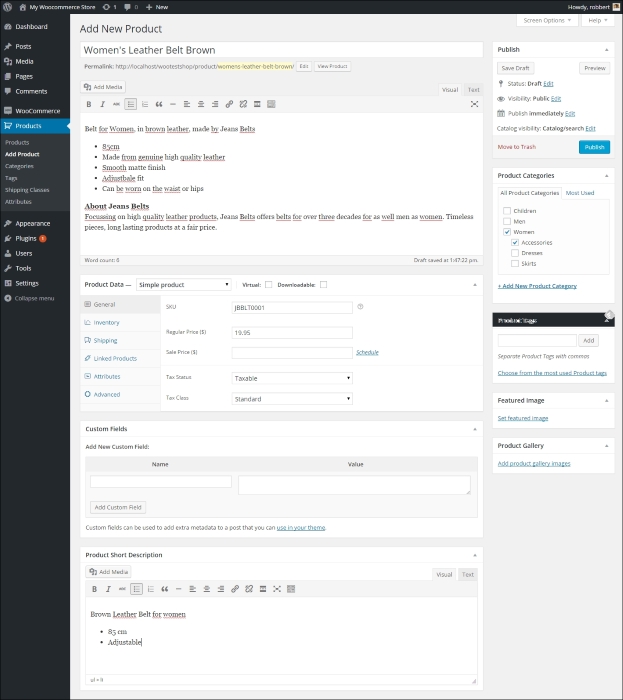Image resolution: width=623 pixels, height=700 pixels.
Task: Toggle numbered list in main description toolbar
Action: point(145,104)
